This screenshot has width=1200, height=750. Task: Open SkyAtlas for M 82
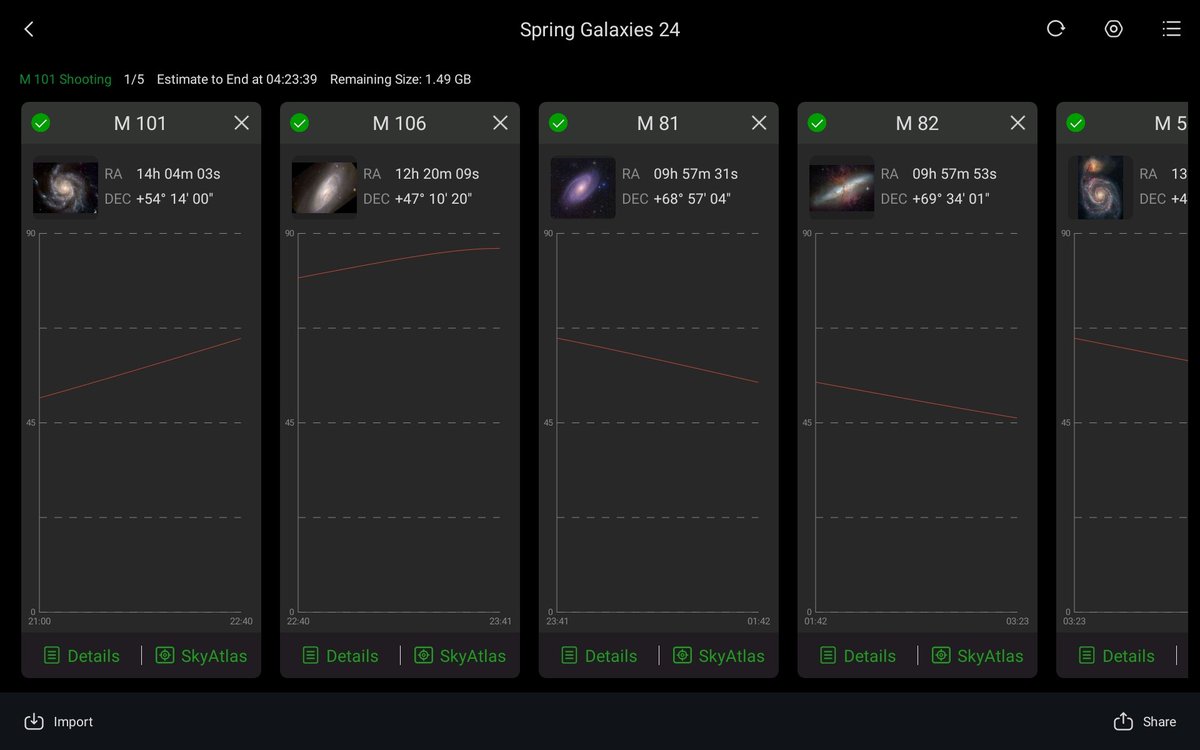pos(977,656)
